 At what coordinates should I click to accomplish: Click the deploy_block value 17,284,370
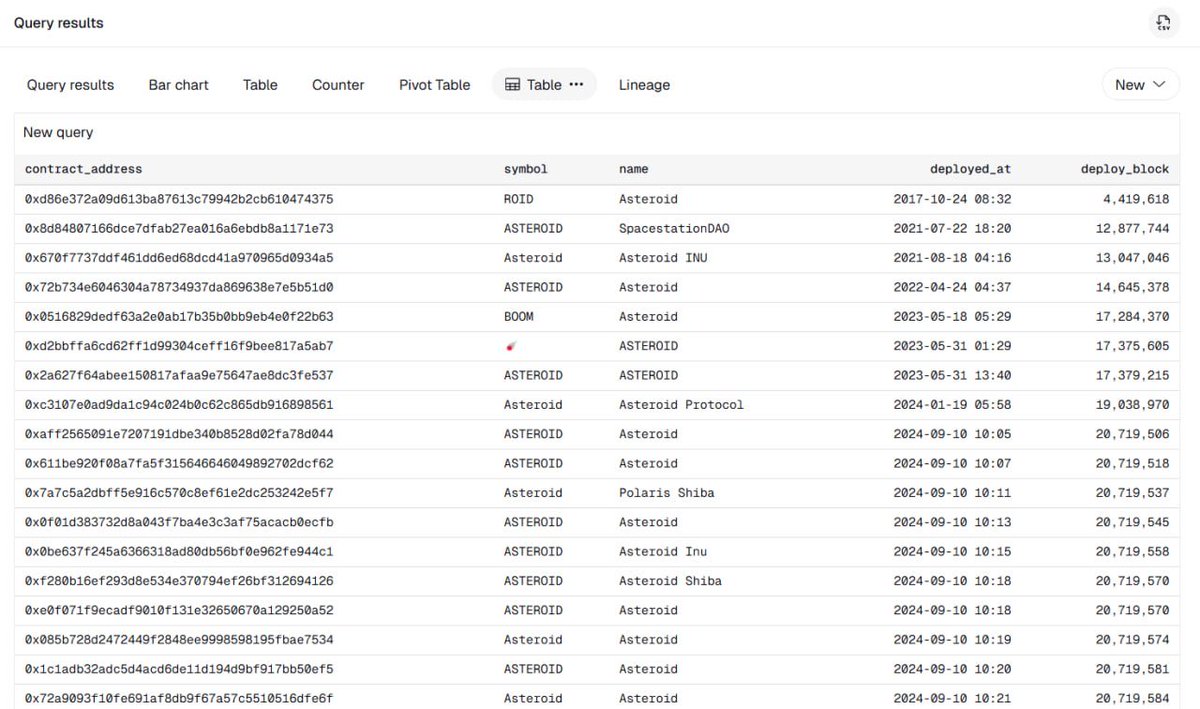(x=1132, y=316)
